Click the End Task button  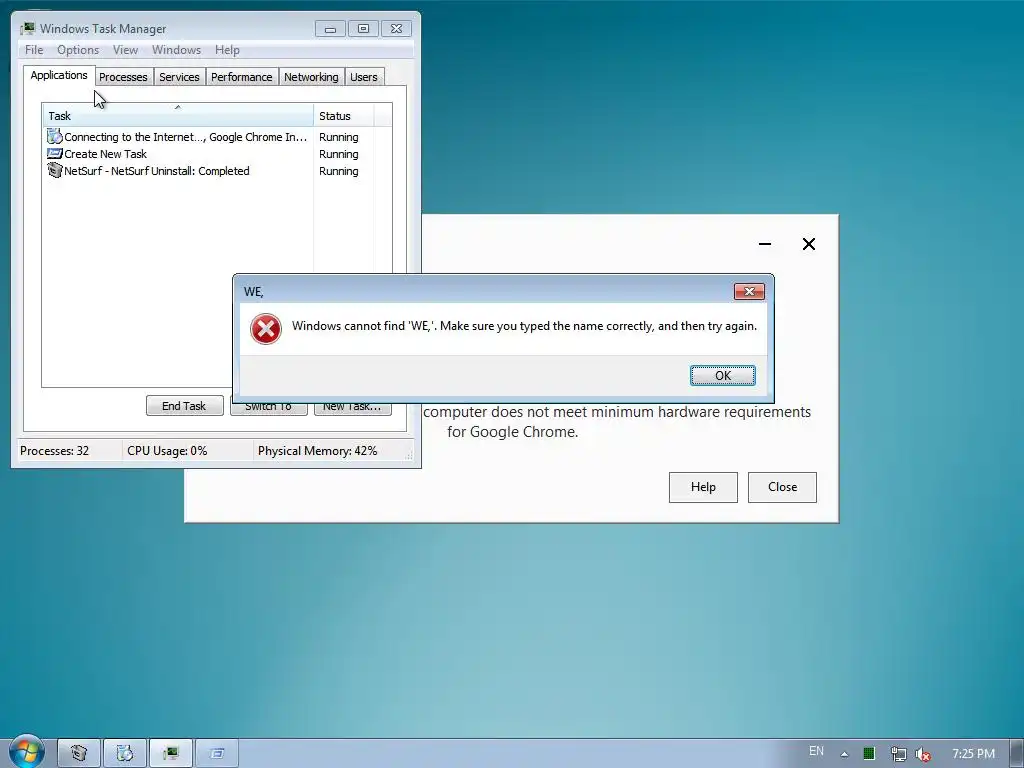(184, 406)
